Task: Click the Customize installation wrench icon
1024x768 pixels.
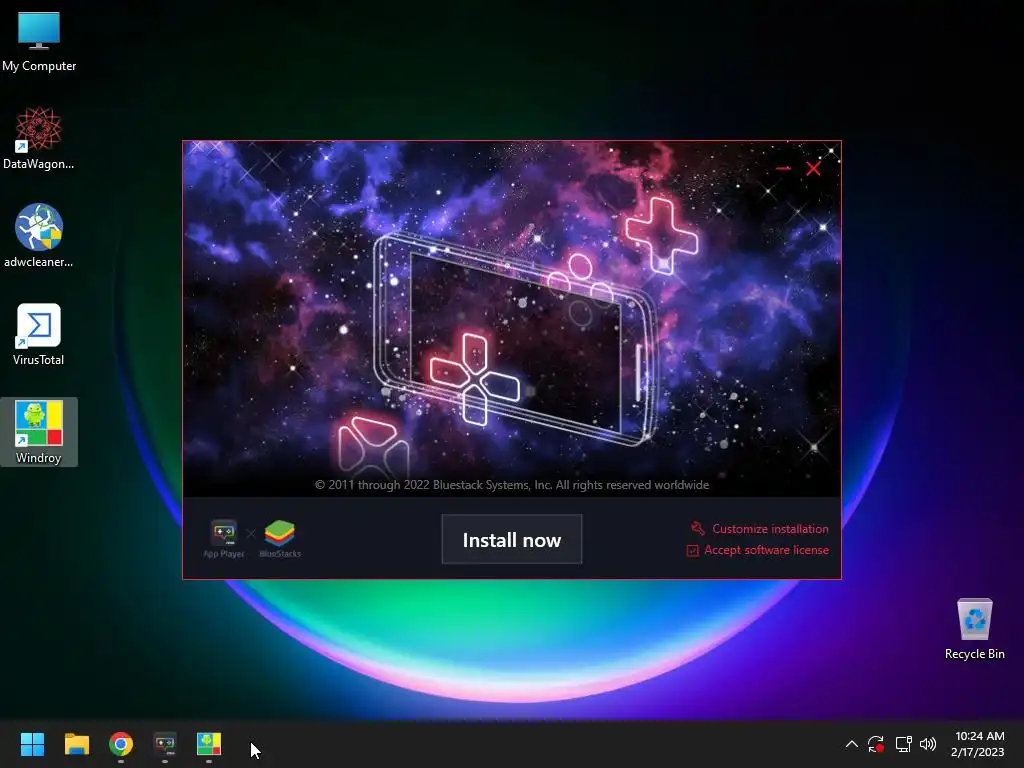Action: tap(697, 528)
